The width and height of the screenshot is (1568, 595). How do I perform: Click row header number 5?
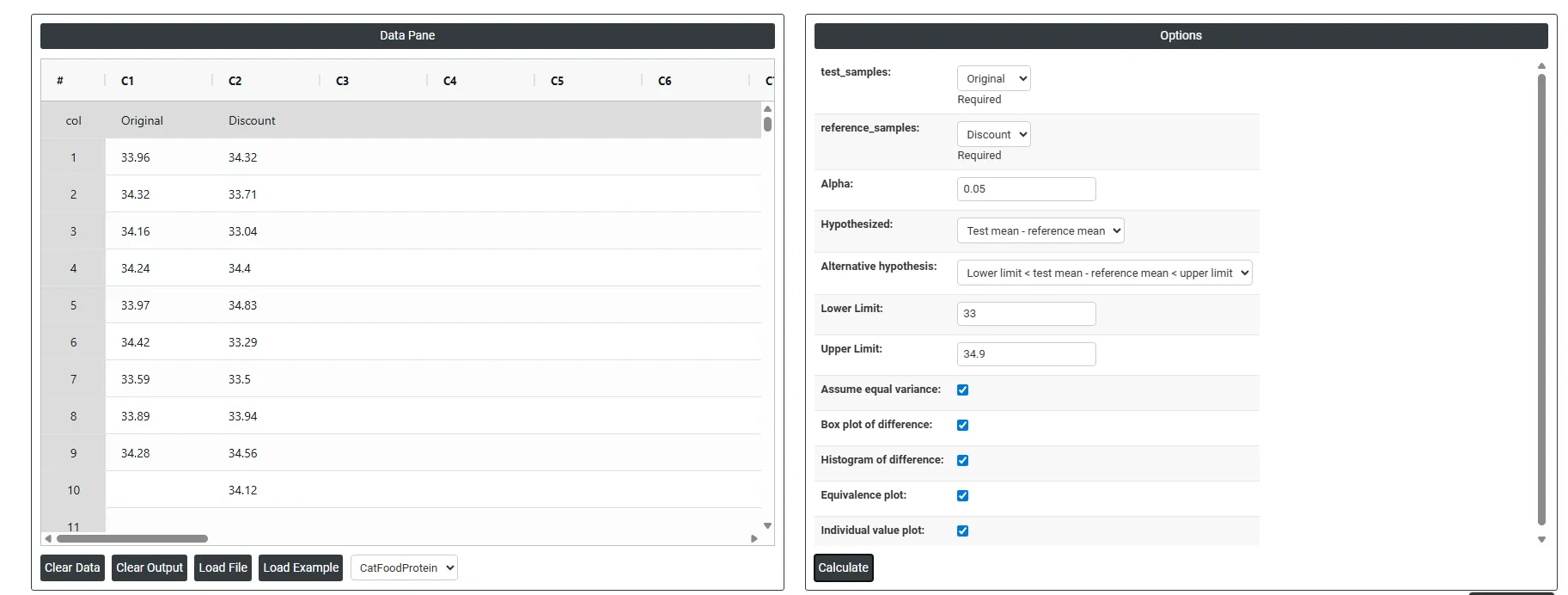(x=73, y=305)
